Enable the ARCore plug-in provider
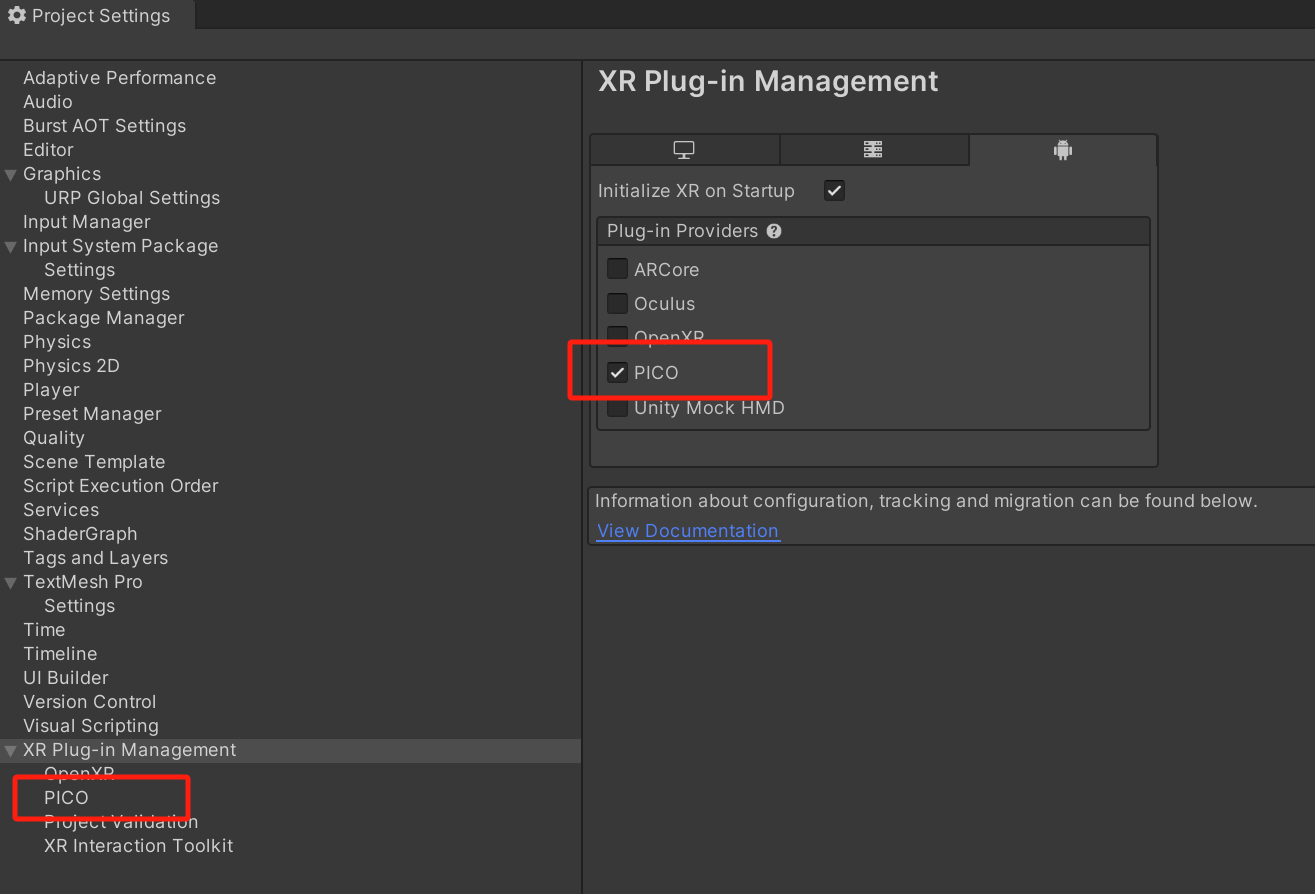1315x894 pixels. coord(617,269)
